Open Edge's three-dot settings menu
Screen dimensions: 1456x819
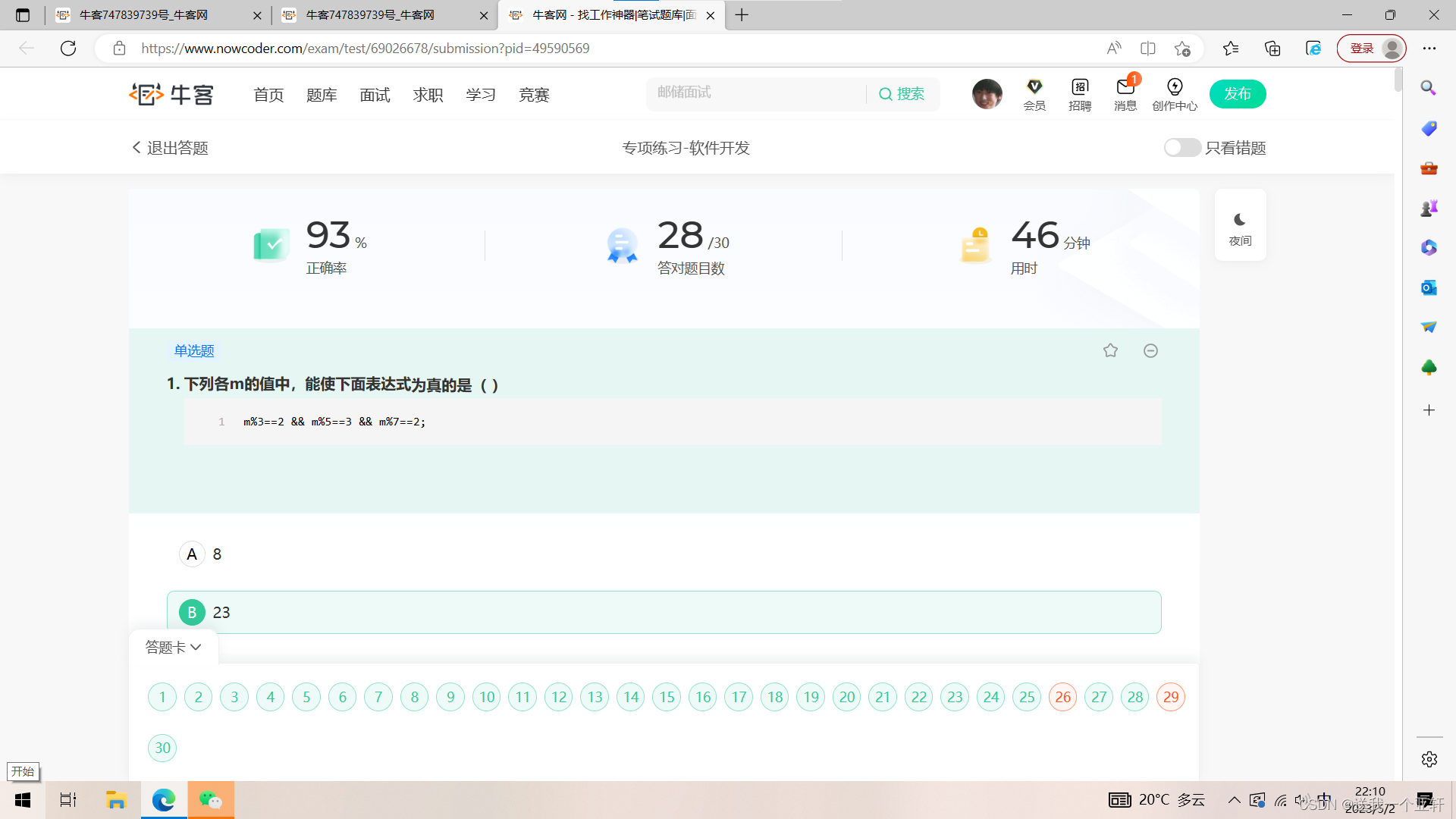(x=1429, y=48)
